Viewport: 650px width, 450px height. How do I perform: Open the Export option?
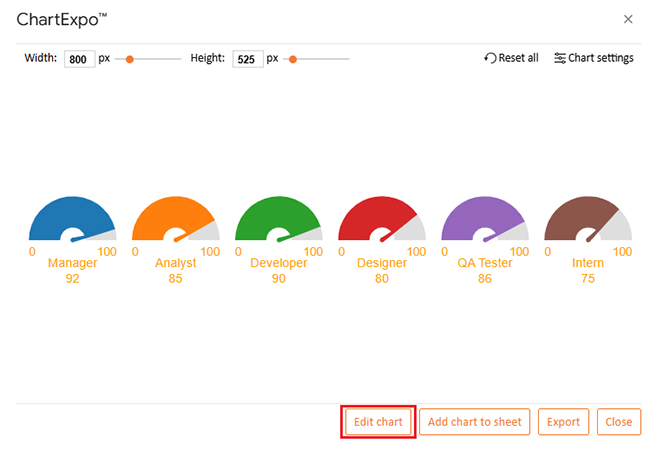click(563, 421)
